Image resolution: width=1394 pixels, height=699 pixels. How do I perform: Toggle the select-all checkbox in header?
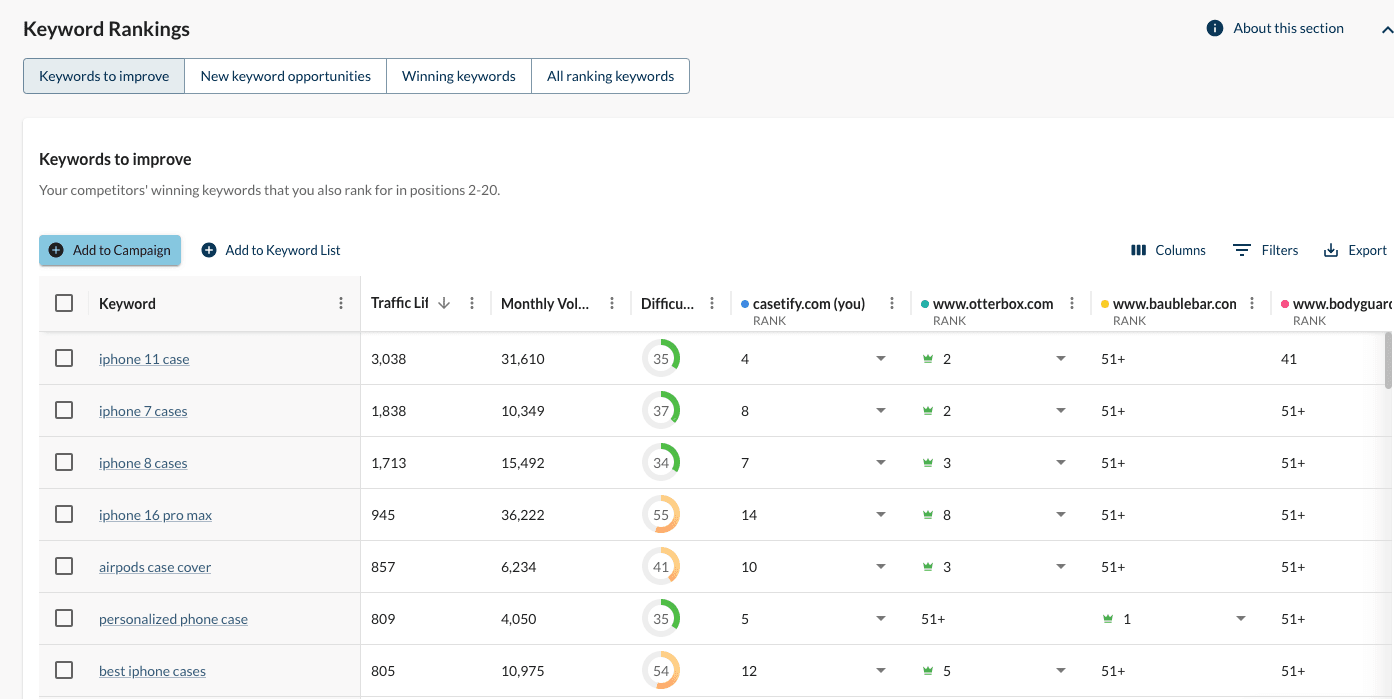point(64,303)
